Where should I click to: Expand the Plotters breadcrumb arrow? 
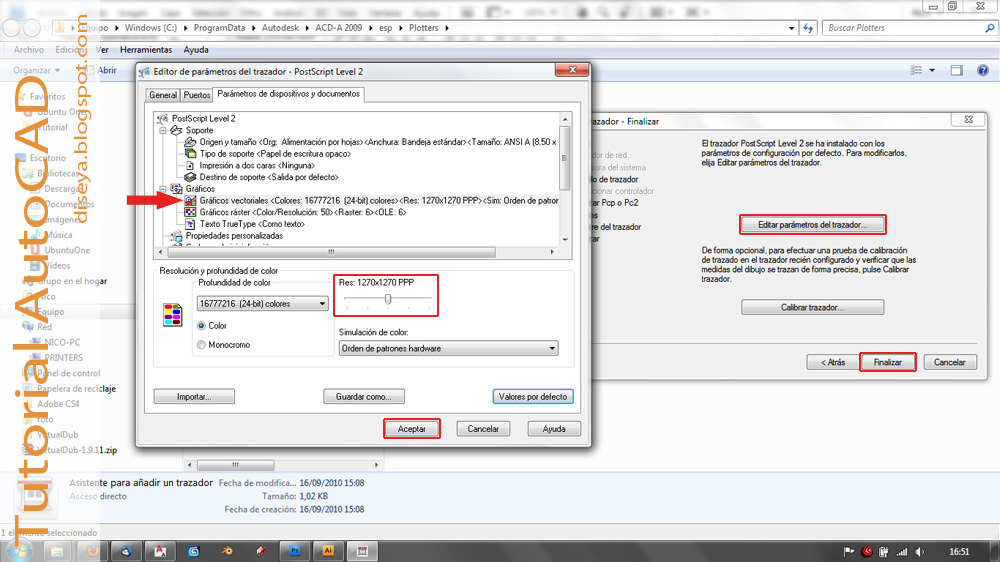coord(447,28)
